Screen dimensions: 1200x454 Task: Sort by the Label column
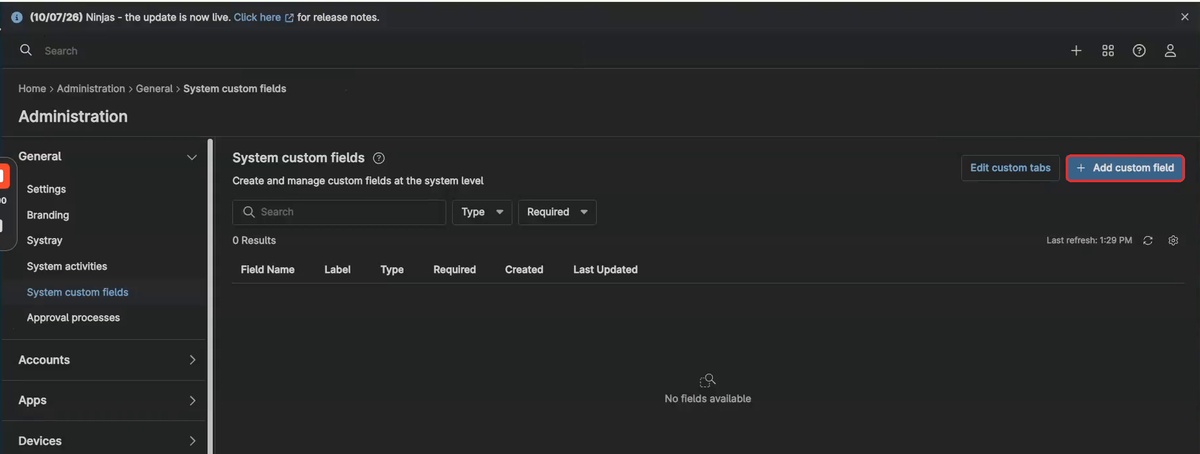tap(337, 270)
